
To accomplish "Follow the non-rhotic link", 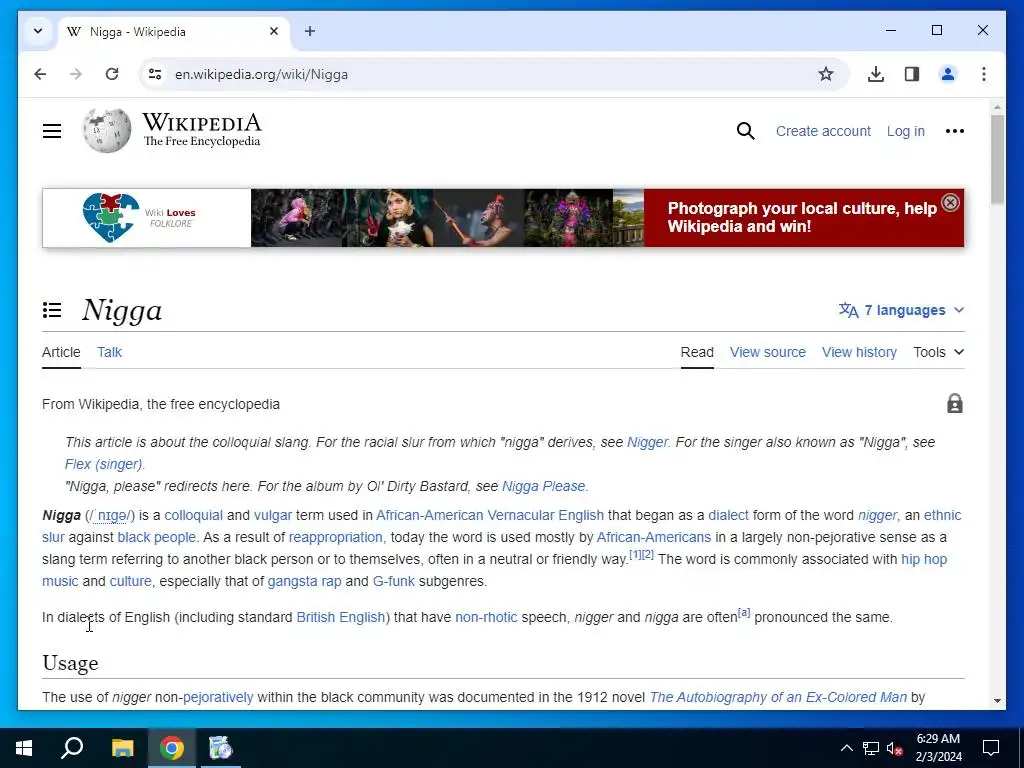I will click(x=486, y=617).
